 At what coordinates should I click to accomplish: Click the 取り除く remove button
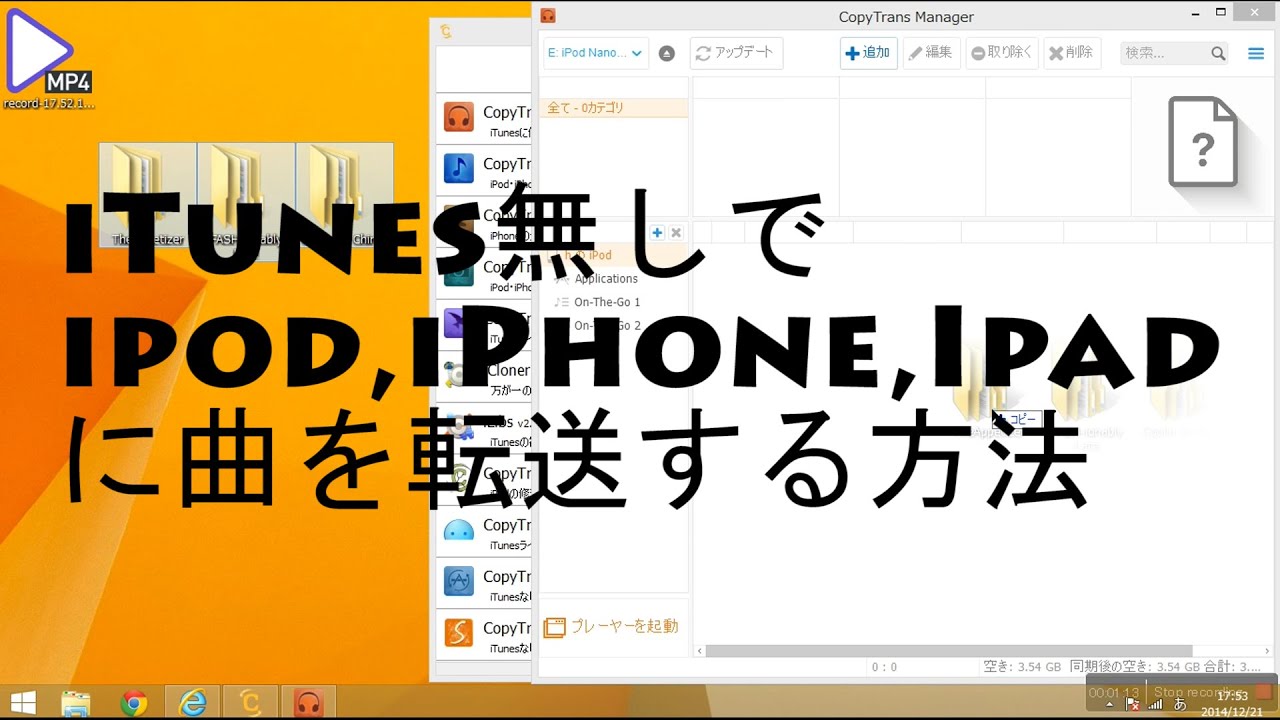[1001, 53]
